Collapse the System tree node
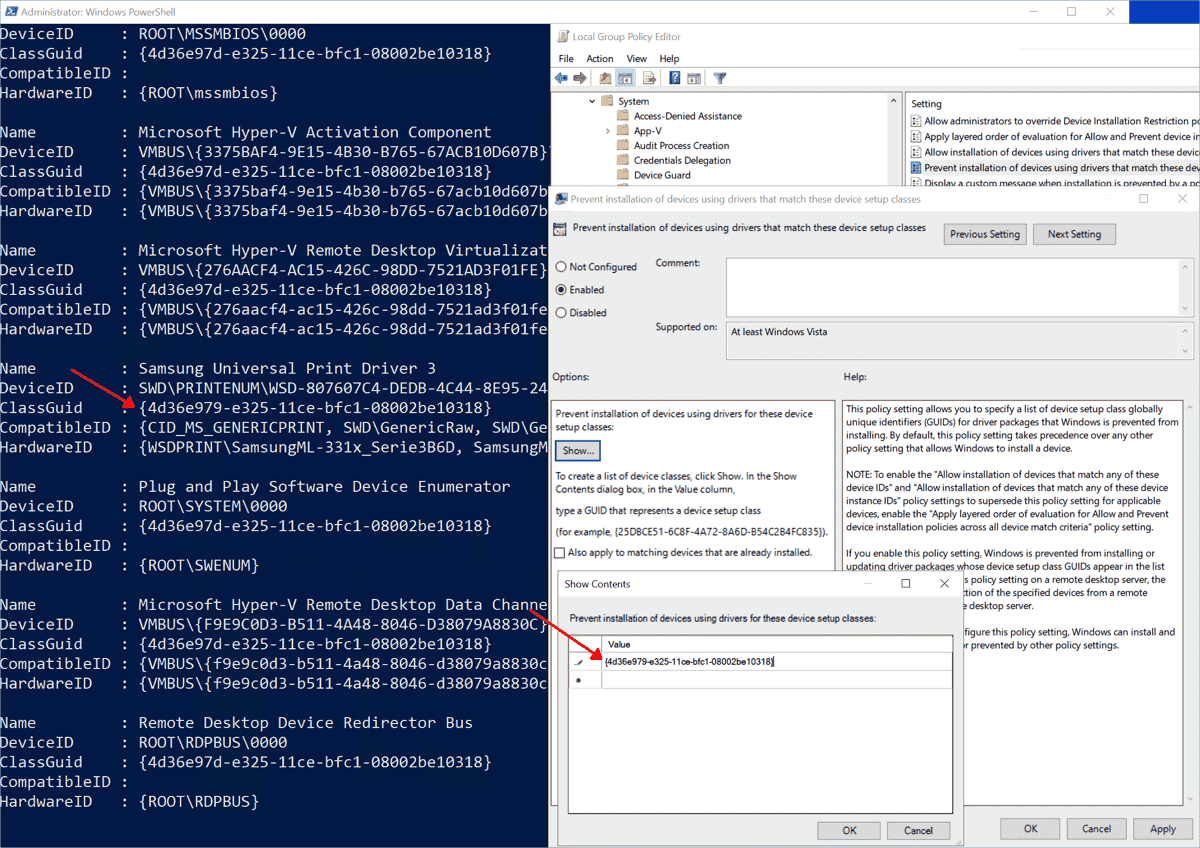The image size is (1200, 848). (x=591, y=101)
